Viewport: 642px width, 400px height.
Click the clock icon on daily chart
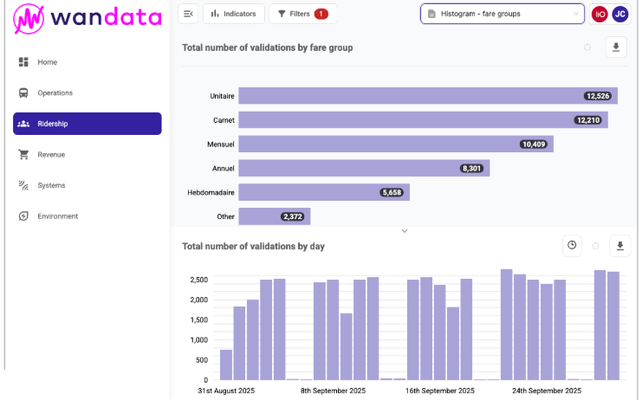point(571,245)
